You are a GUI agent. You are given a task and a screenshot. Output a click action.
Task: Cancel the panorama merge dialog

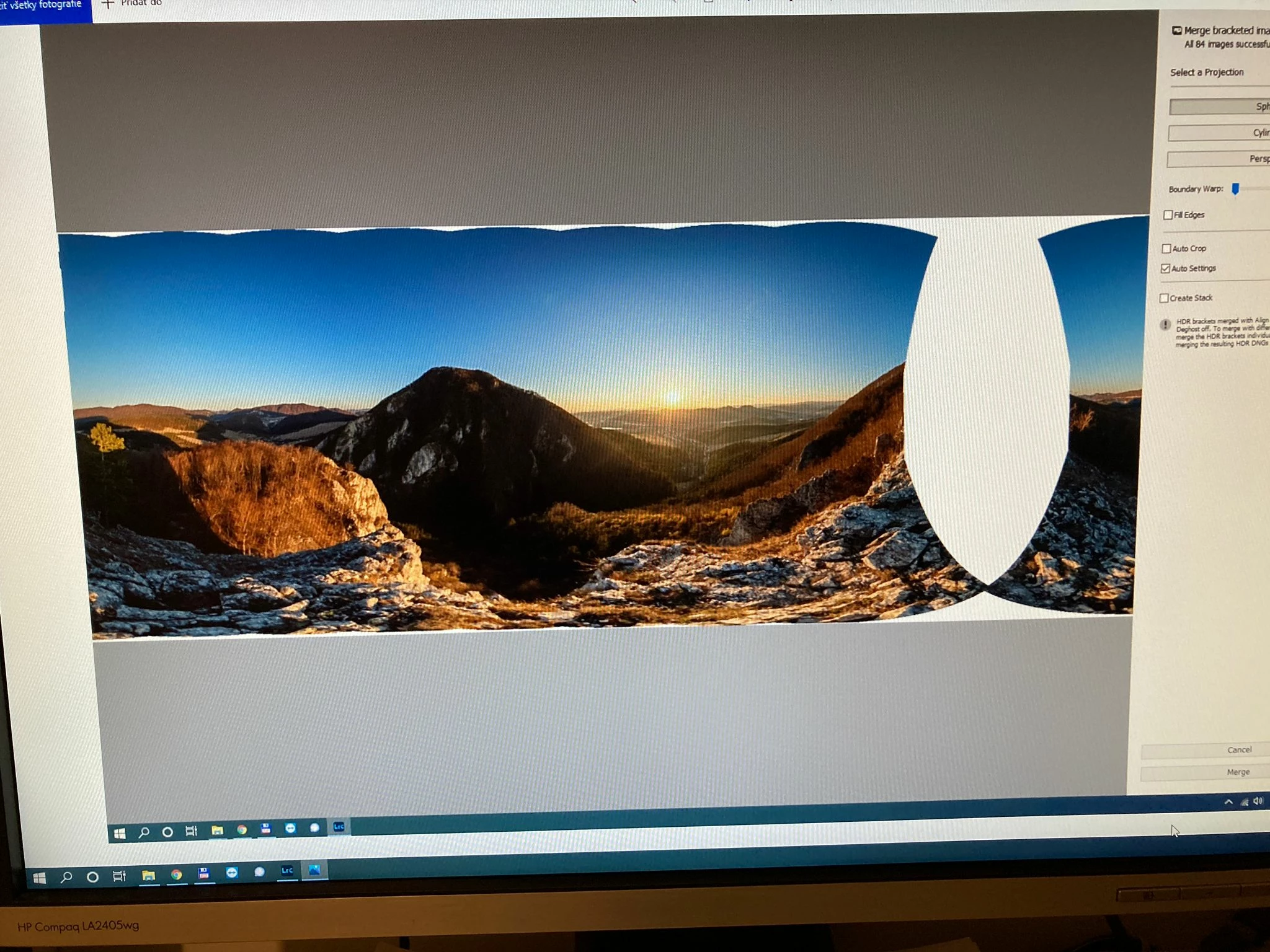tap(1239, 750)
